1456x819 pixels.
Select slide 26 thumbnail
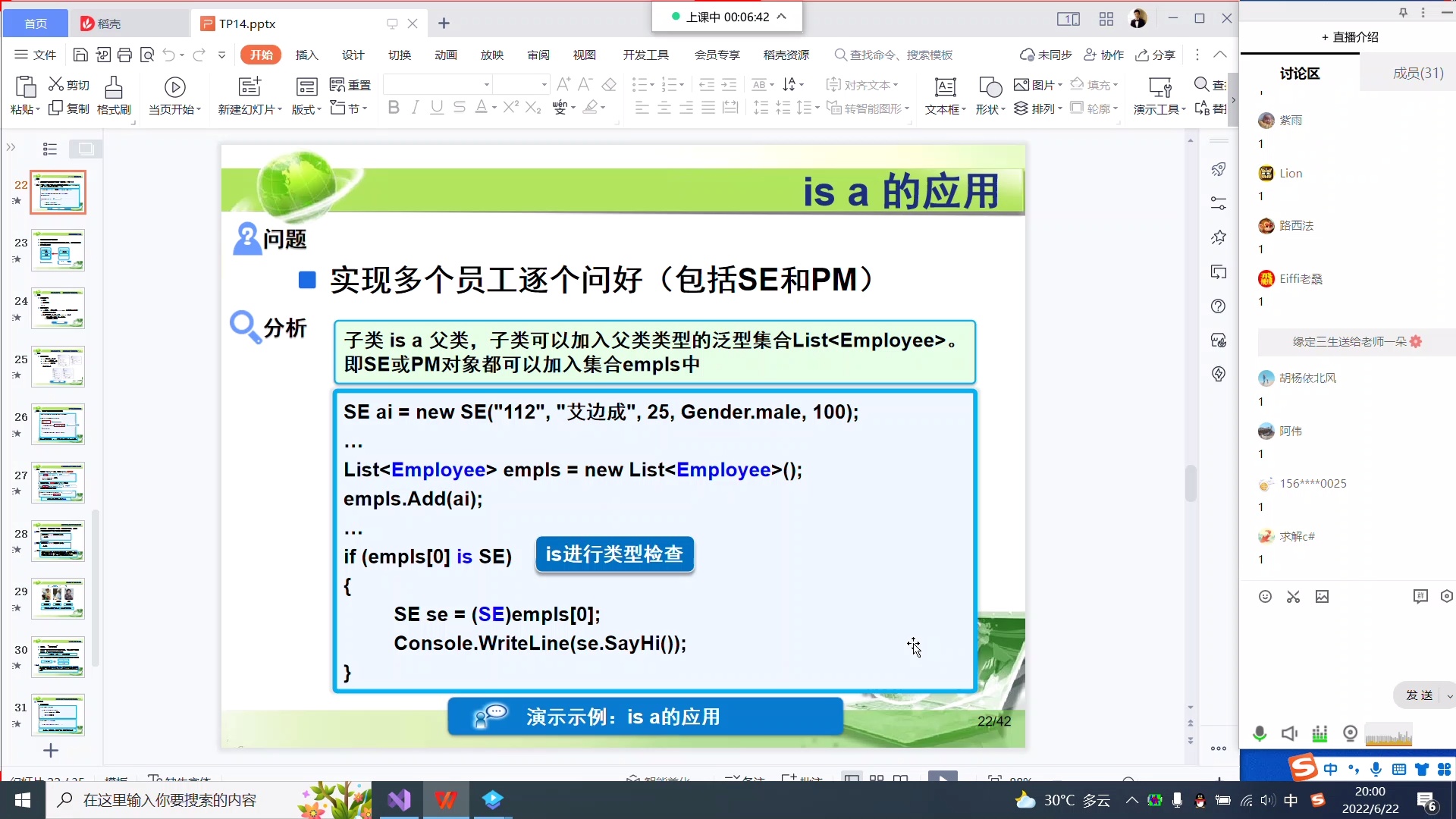(58, 425)
